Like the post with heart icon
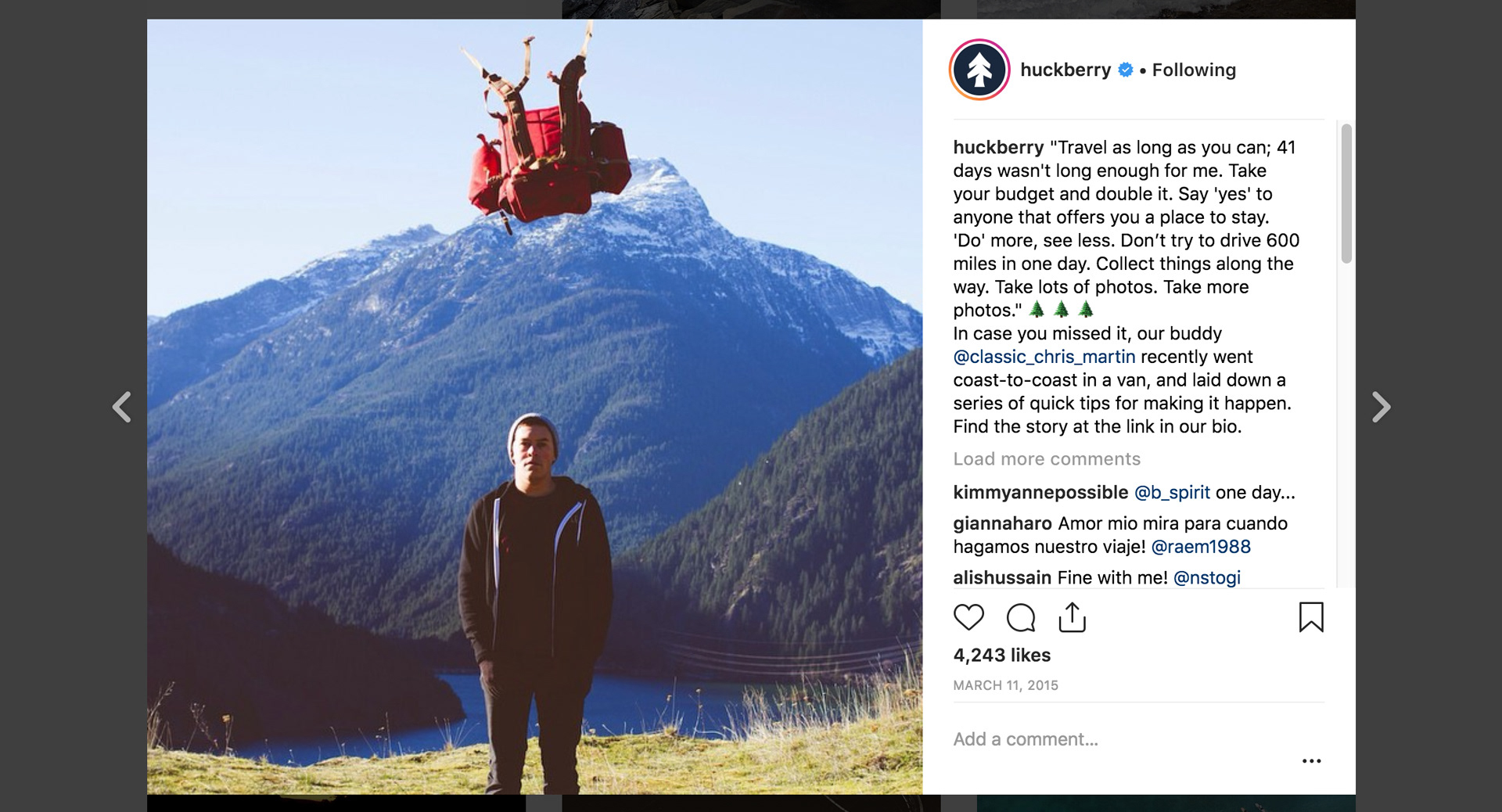 968,617
